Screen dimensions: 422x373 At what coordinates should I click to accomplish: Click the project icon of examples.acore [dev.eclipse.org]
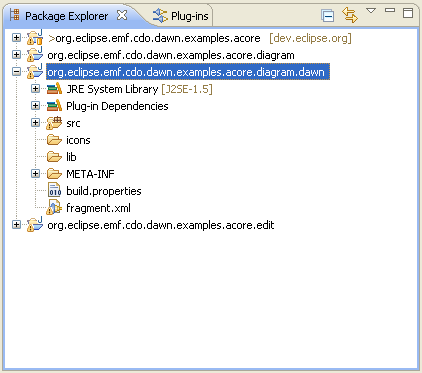(35, 37)
